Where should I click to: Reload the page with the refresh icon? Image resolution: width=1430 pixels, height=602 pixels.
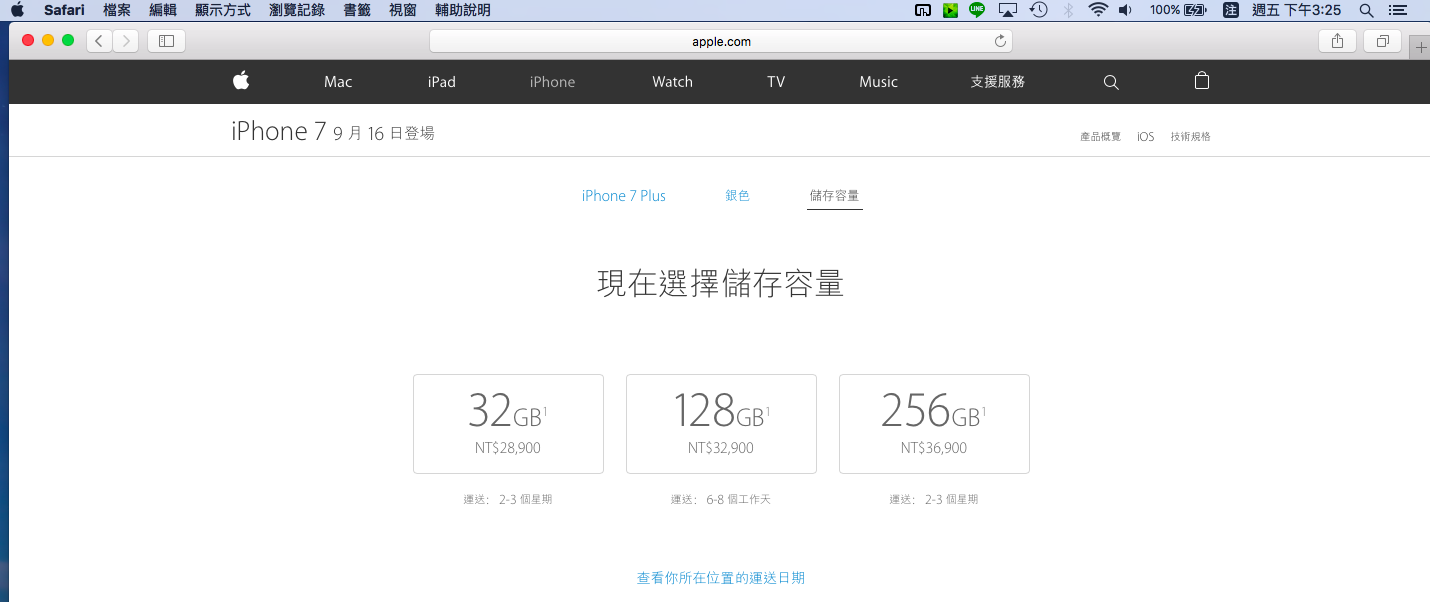[x=999, y=41]
